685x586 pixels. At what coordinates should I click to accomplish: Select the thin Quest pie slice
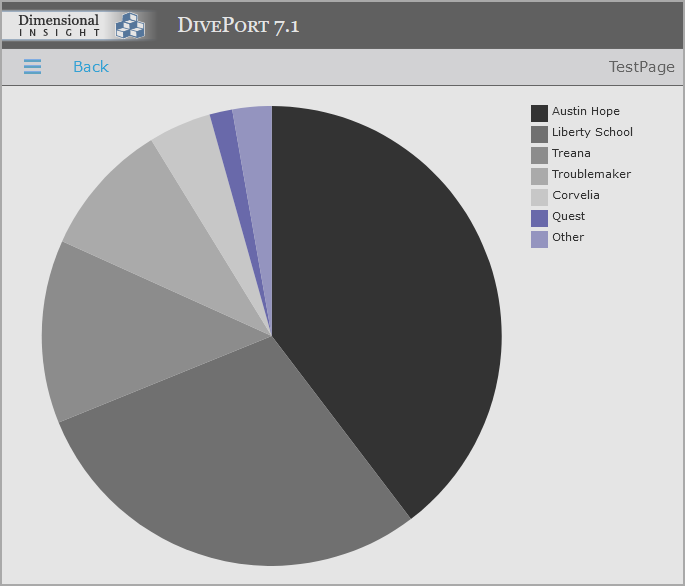pyautogui.click(x=227, y=150)
